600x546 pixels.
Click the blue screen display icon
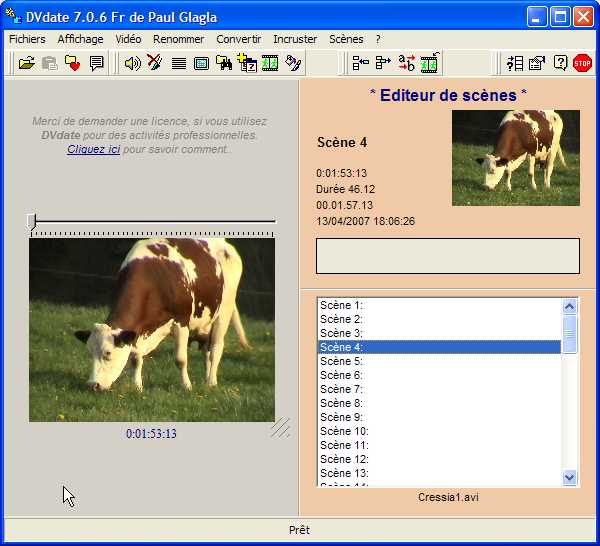tap(201, 64)
